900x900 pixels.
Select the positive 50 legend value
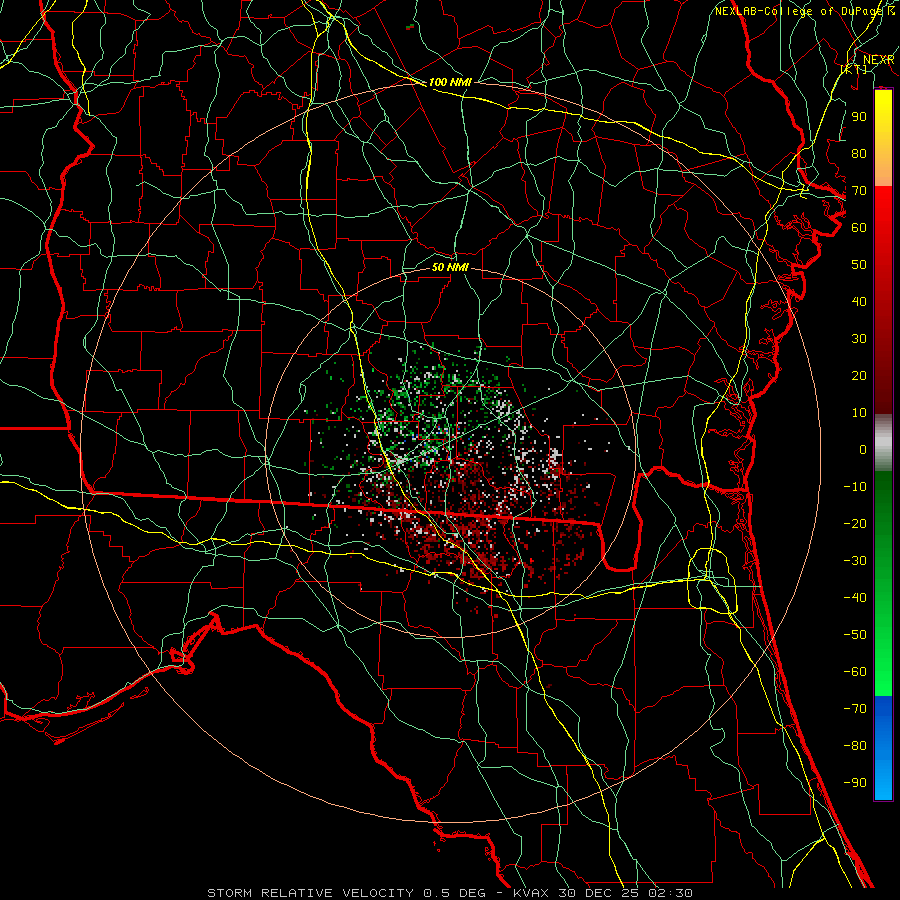[x=859, y=265]
